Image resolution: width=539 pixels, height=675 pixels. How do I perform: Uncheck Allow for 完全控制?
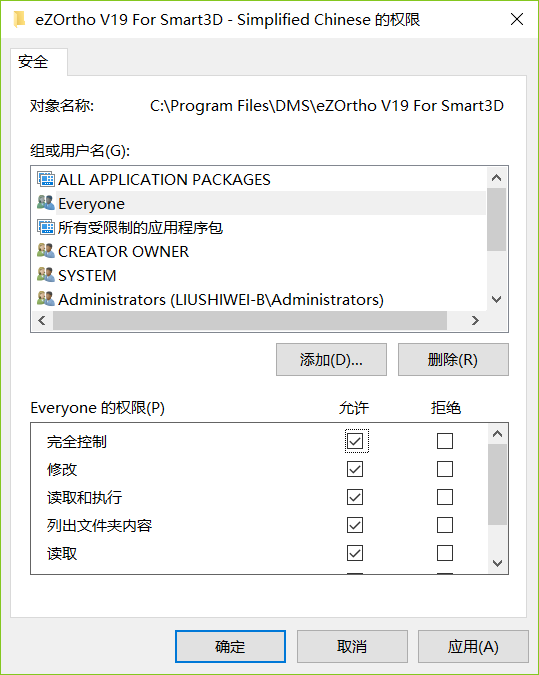(x=355, y=441)
